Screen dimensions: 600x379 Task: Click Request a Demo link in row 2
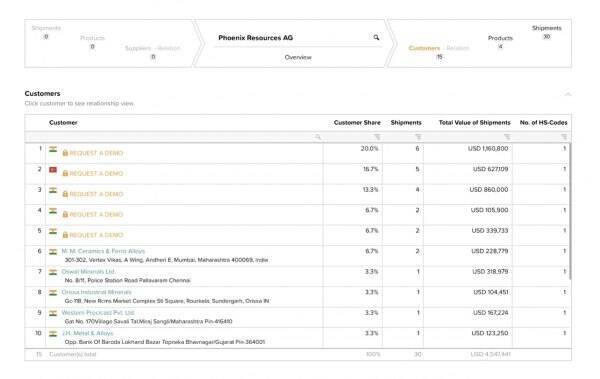[x=96, y=173]
